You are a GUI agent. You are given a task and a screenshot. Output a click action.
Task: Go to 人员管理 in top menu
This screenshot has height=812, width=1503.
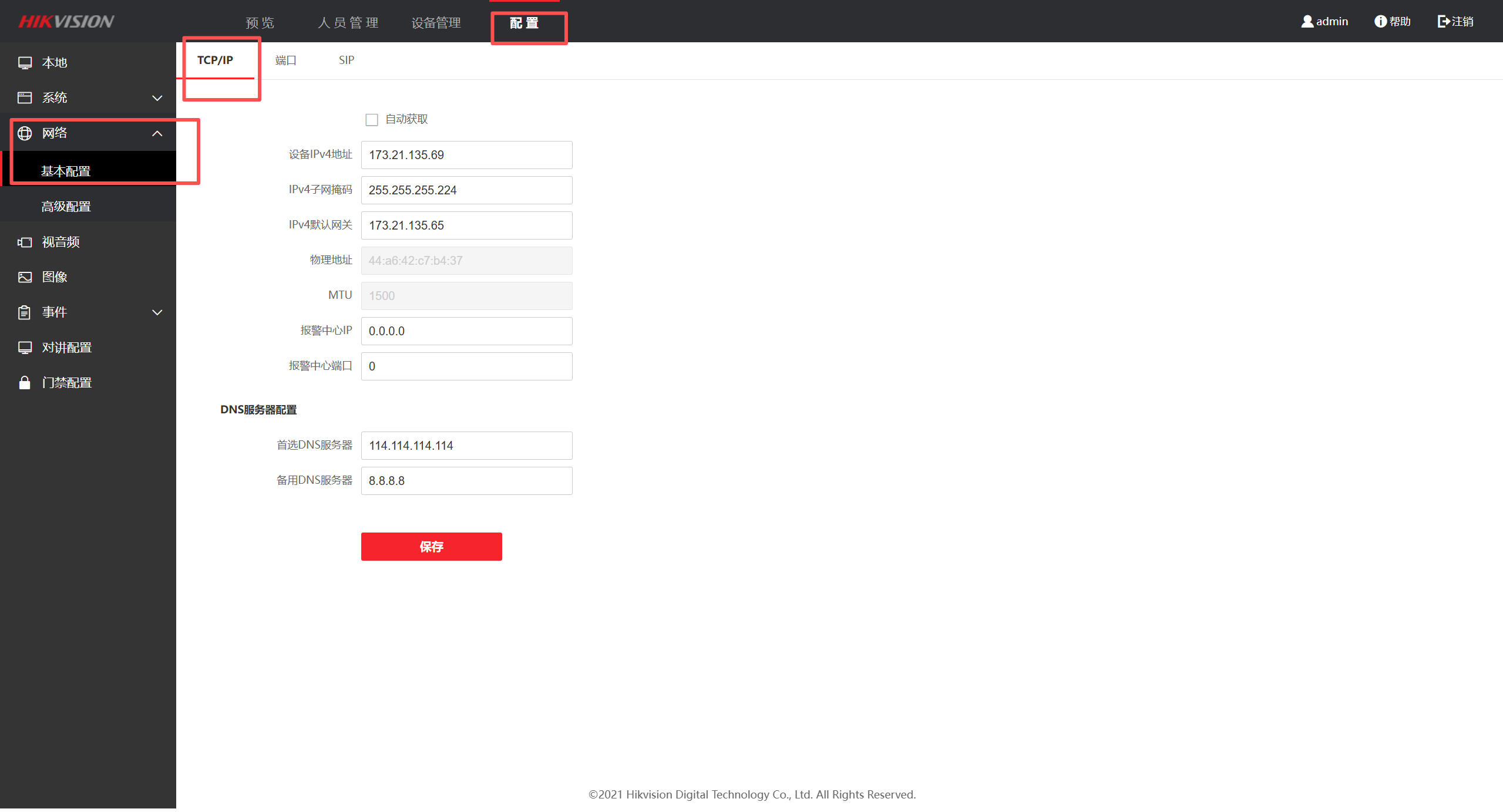click(x=348, y=23)
